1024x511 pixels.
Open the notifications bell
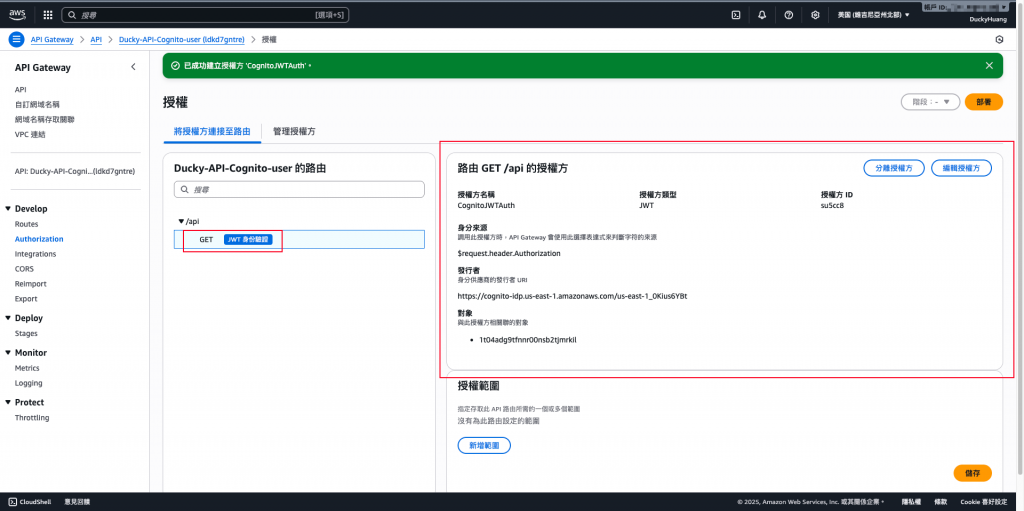762,14
